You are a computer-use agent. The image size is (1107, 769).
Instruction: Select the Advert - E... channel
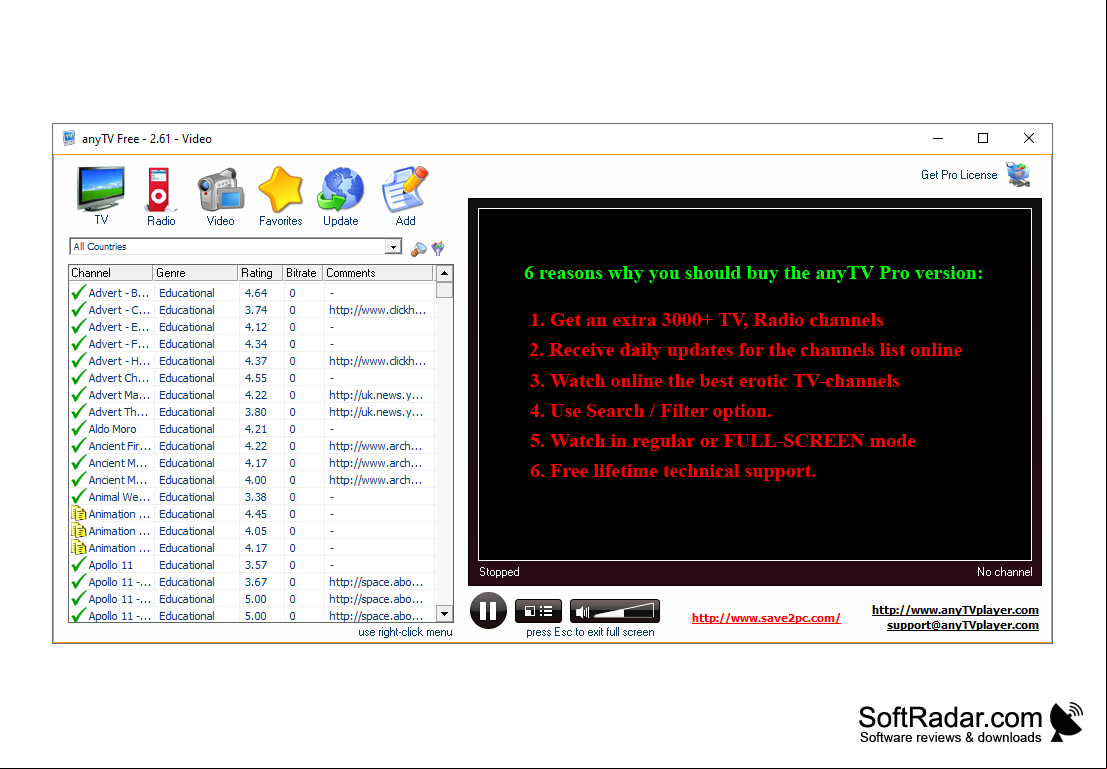[252, 327]
